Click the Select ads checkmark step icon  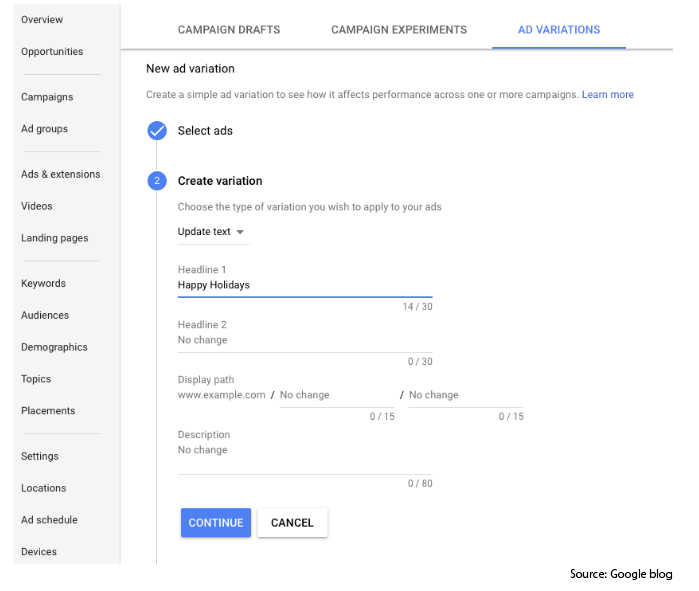click(157, 131)
